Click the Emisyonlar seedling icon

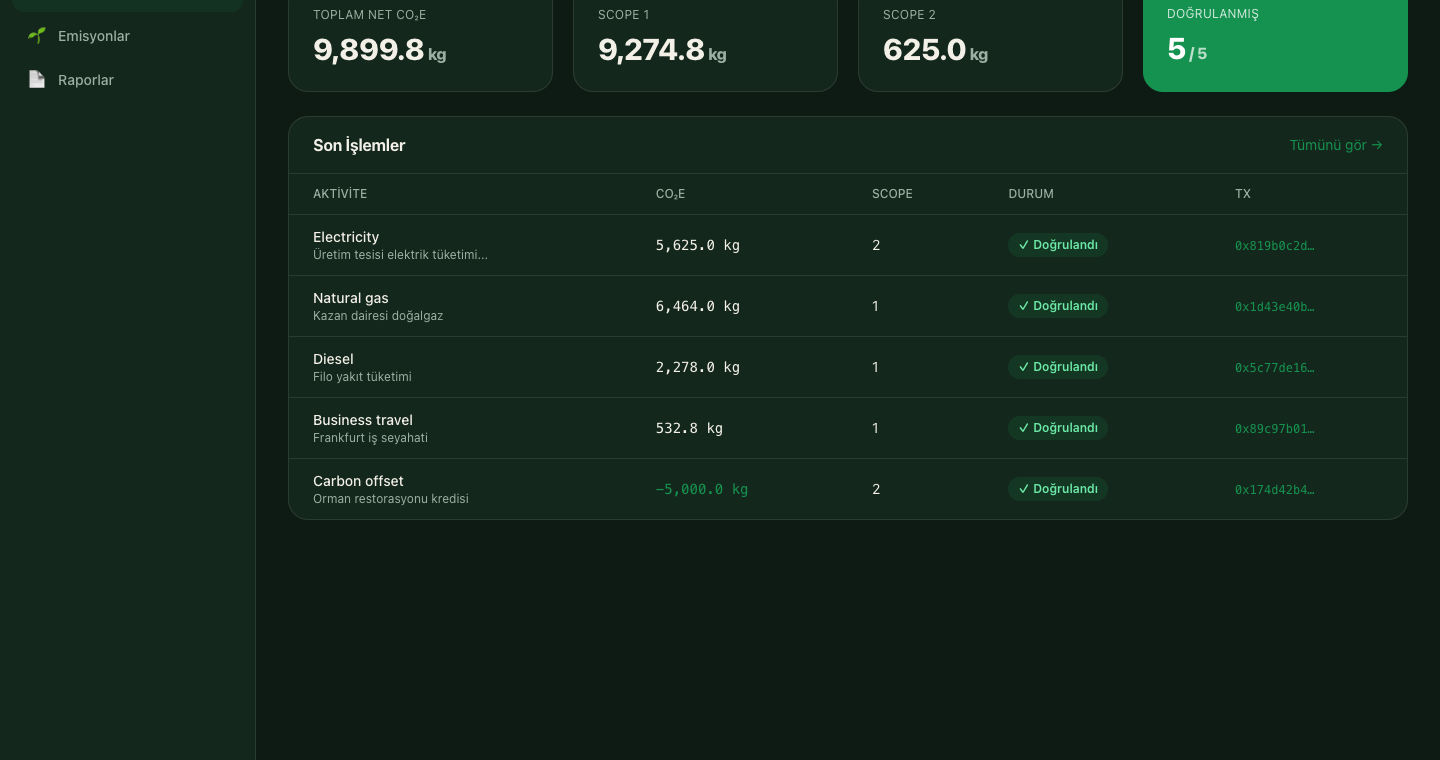point(37,36)
